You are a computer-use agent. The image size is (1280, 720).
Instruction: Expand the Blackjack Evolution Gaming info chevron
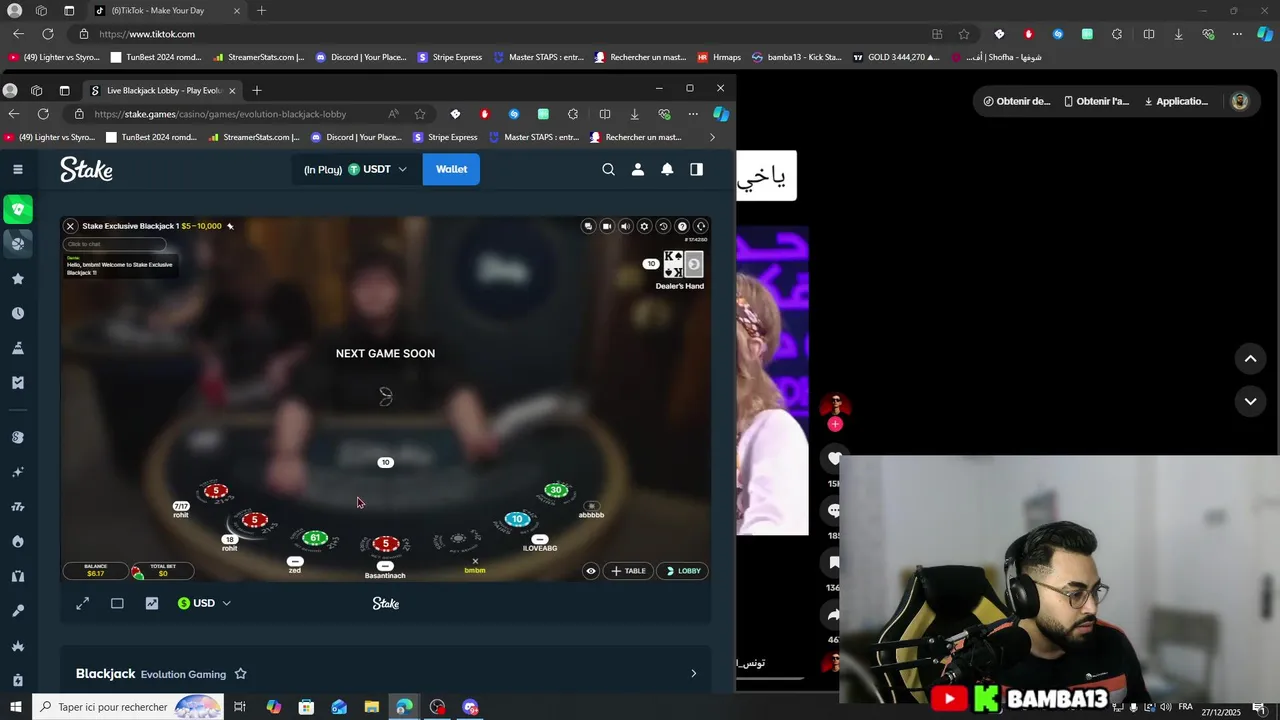pyautogui.click(x=693, y=674)
